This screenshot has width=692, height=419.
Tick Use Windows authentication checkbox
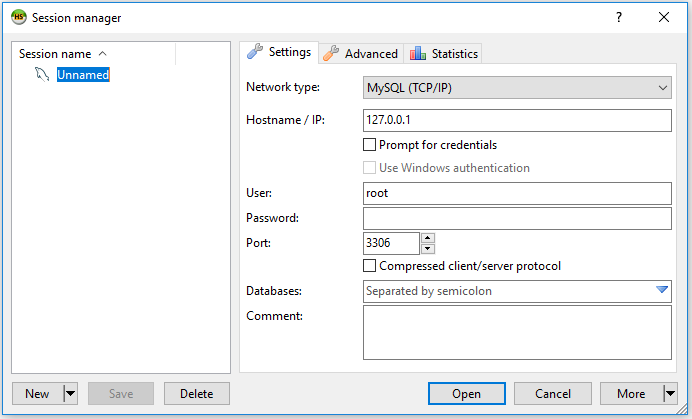click(x=369, y=168)
